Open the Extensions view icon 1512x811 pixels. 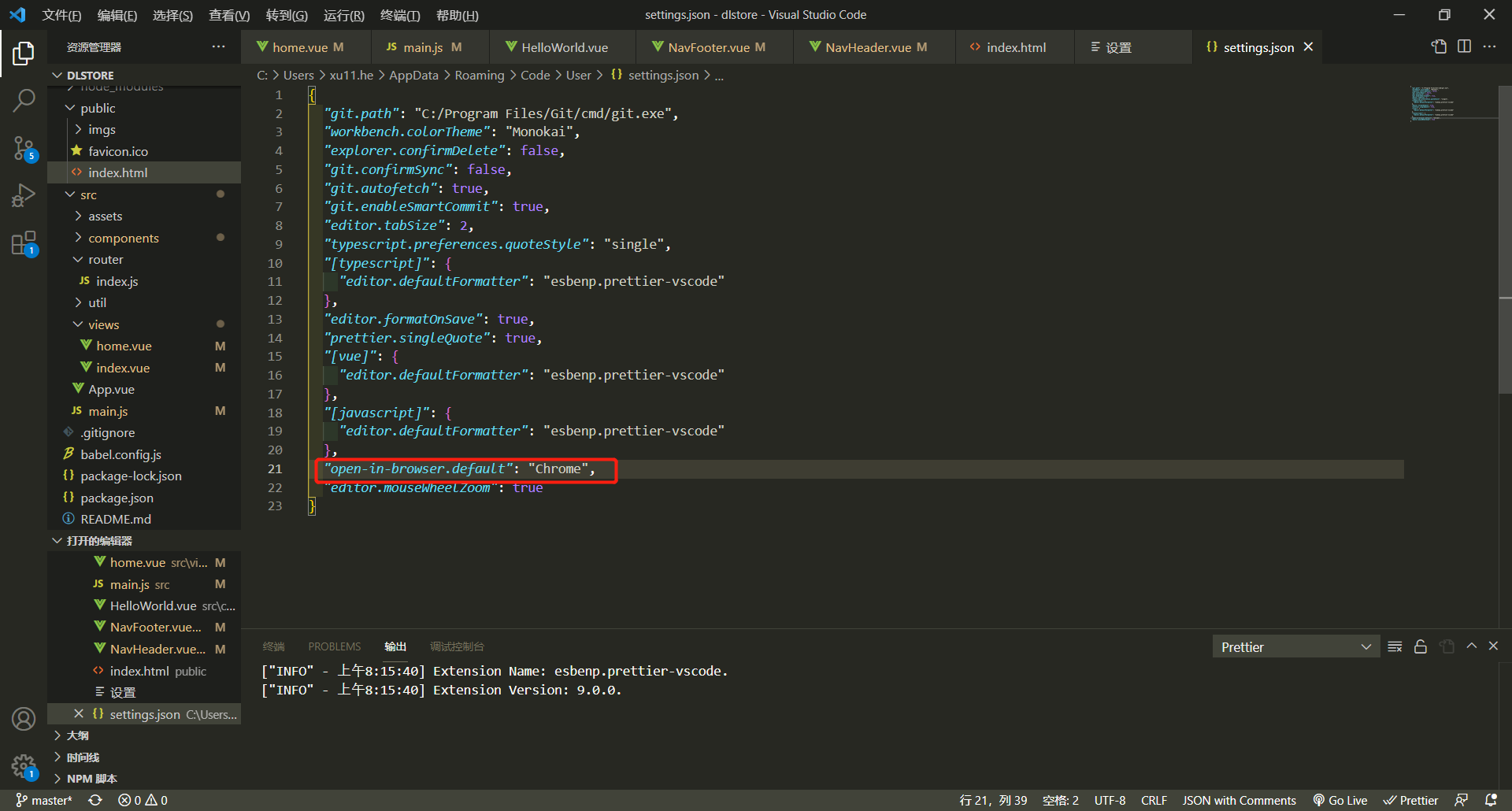point(24,243)
